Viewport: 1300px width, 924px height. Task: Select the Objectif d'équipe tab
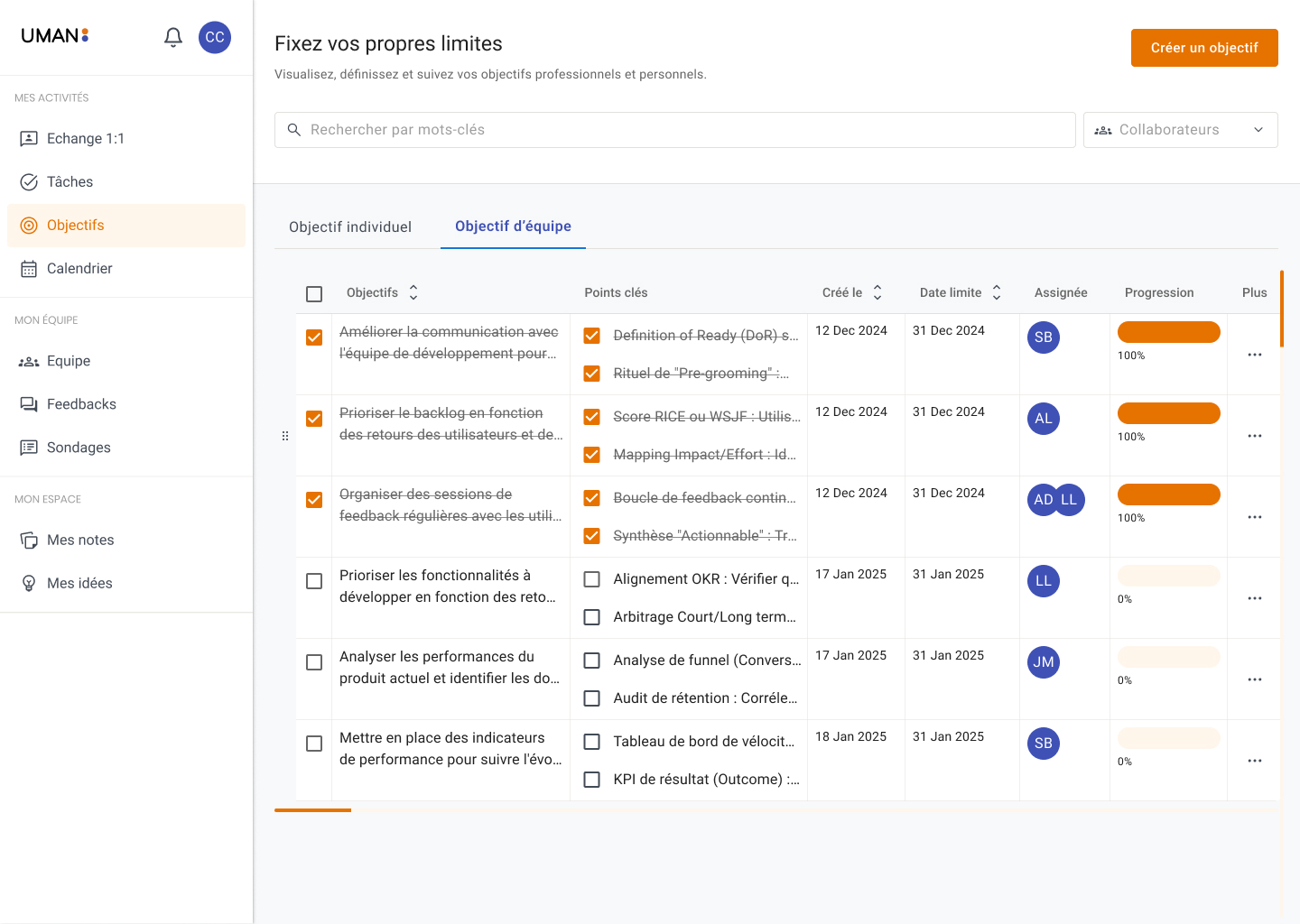tap(513, 226)
